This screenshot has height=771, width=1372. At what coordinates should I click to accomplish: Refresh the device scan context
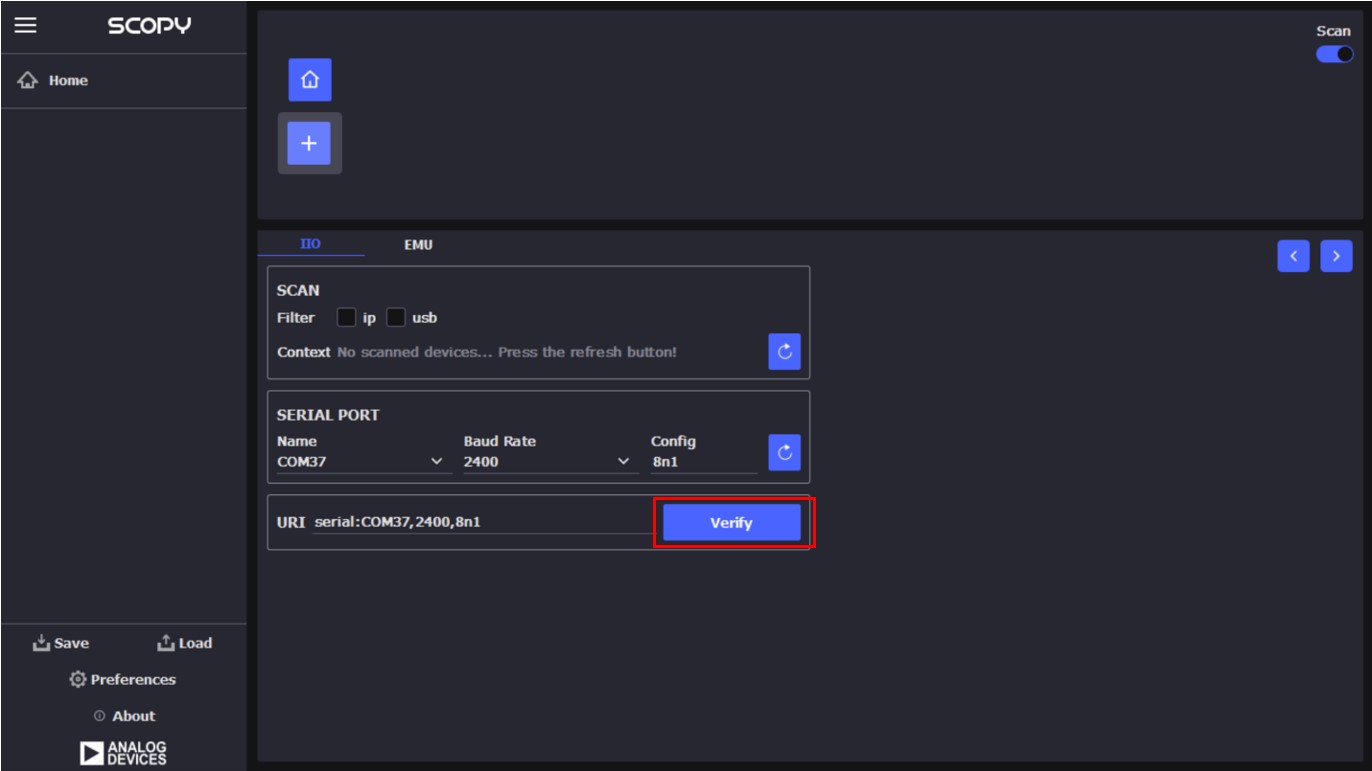[x=783, y=351]
